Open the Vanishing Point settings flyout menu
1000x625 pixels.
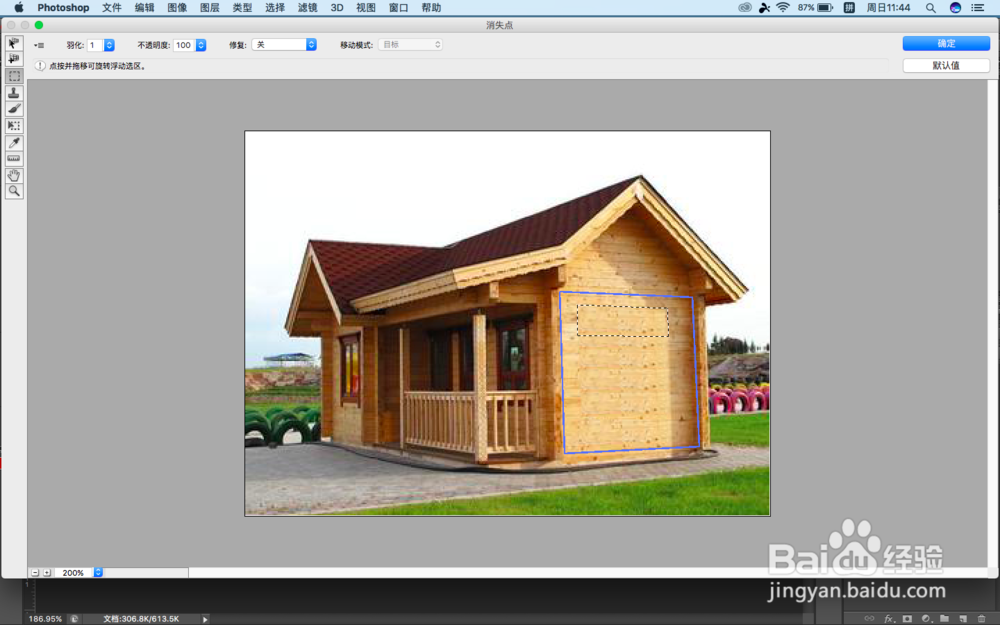pyautogui.click(x=39, y=45)
